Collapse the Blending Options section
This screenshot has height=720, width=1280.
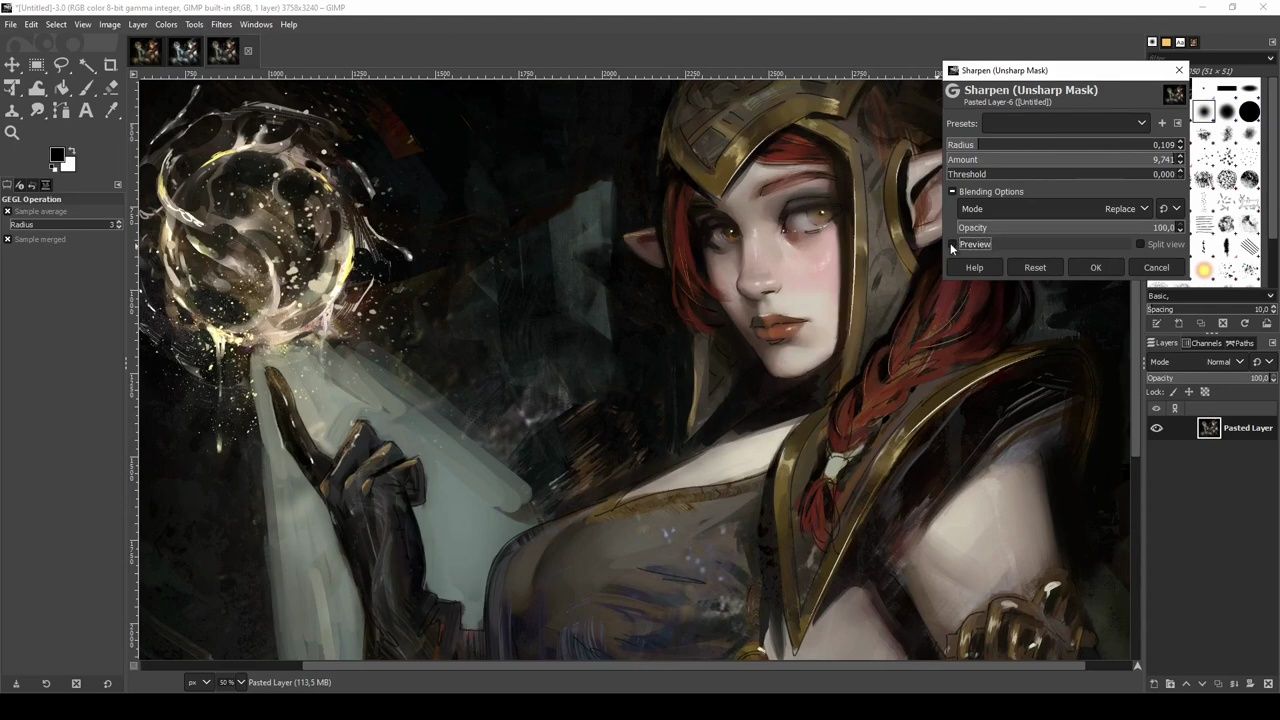(x=952, y=191)
